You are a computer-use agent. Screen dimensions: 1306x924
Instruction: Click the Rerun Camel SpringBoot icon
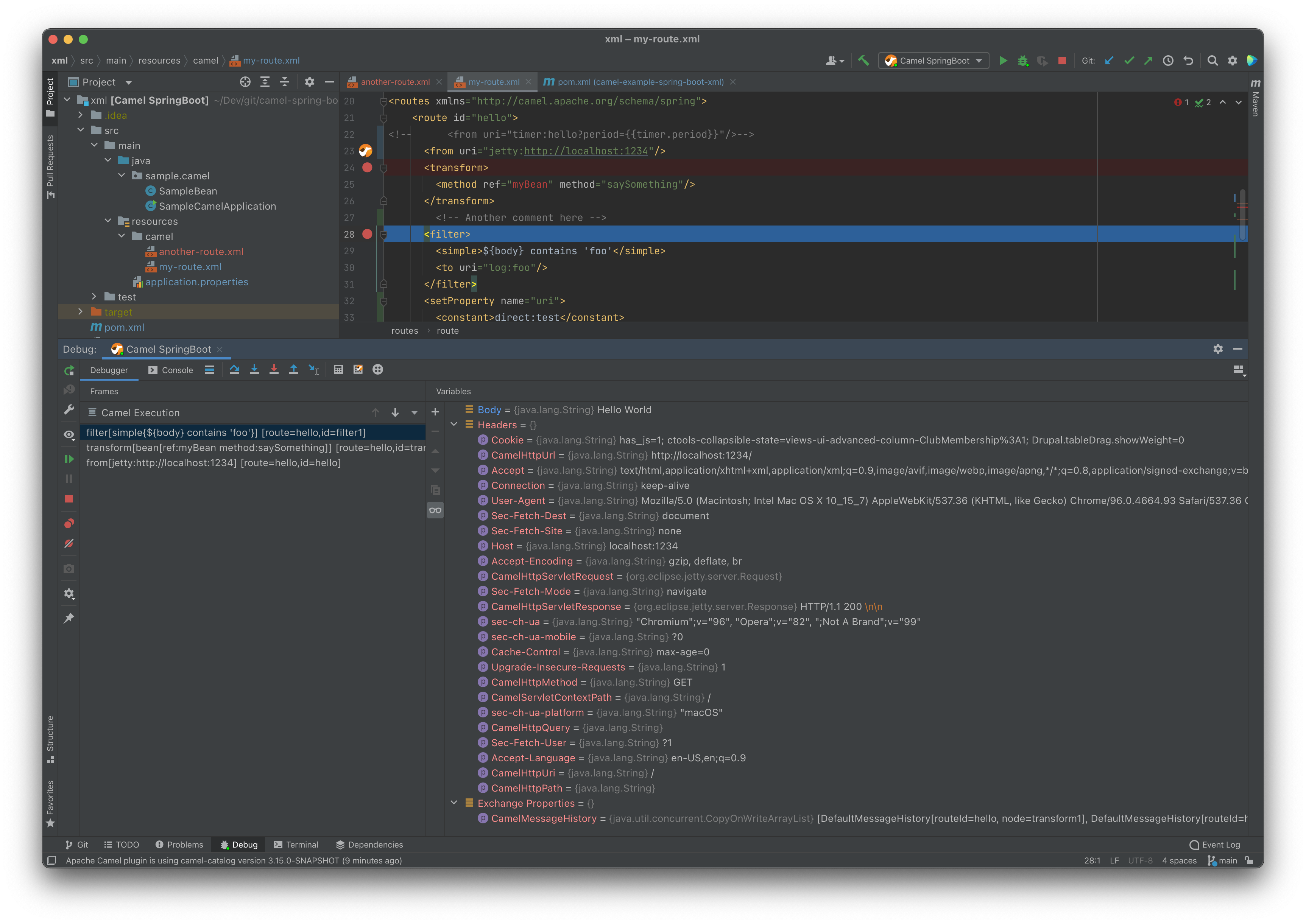pyautogui.click(x=69, y=371)
